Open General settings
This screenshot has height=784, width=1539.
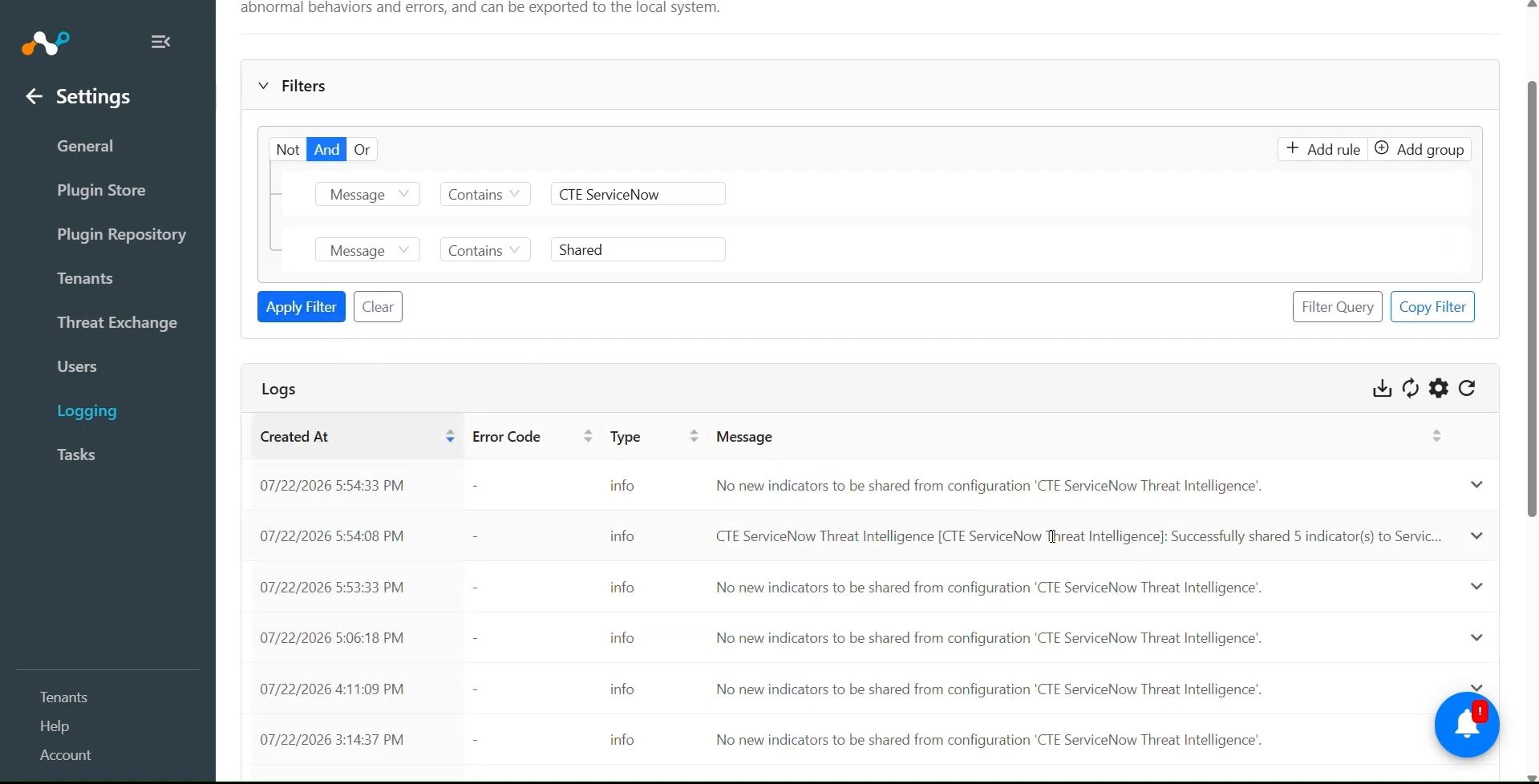85,147
